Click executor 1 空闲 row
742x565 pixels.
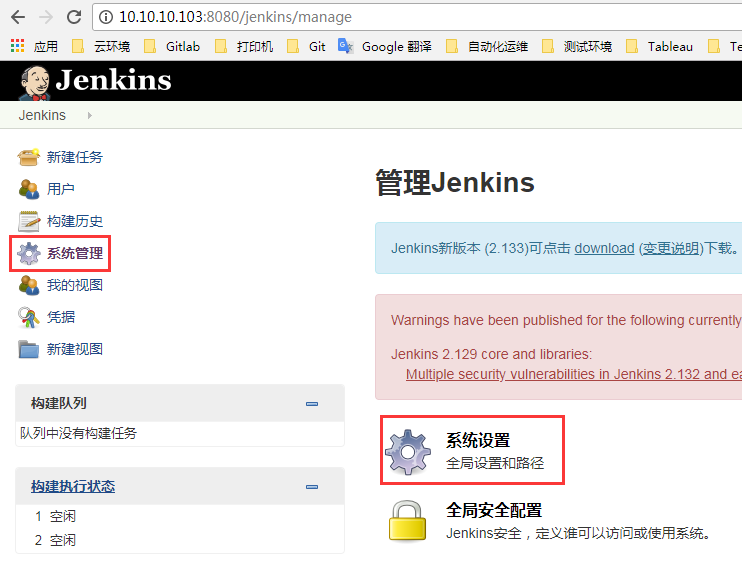click(180, 516)
